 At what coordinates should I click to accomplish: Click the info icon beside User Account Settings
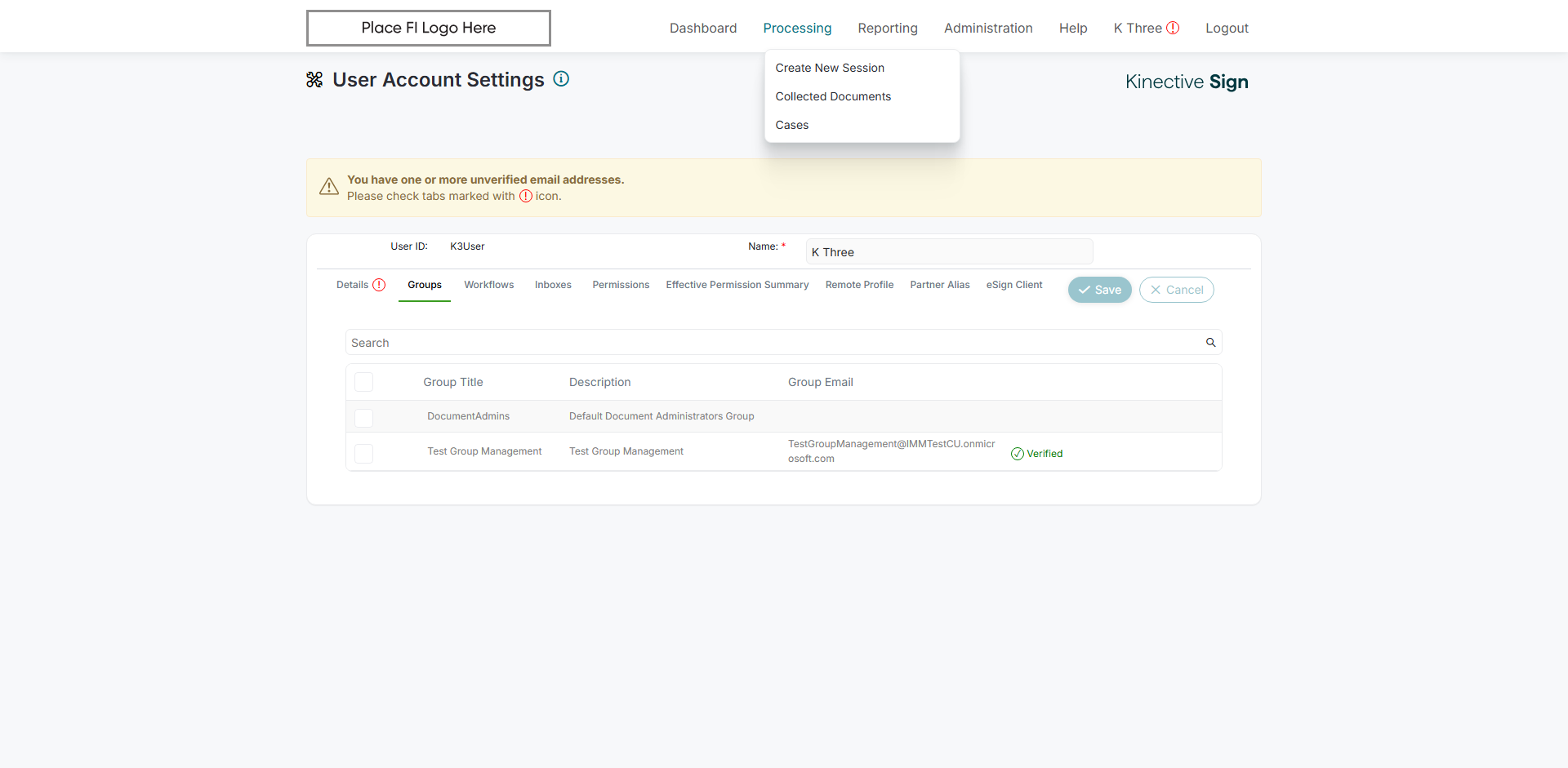coord(561,79)
